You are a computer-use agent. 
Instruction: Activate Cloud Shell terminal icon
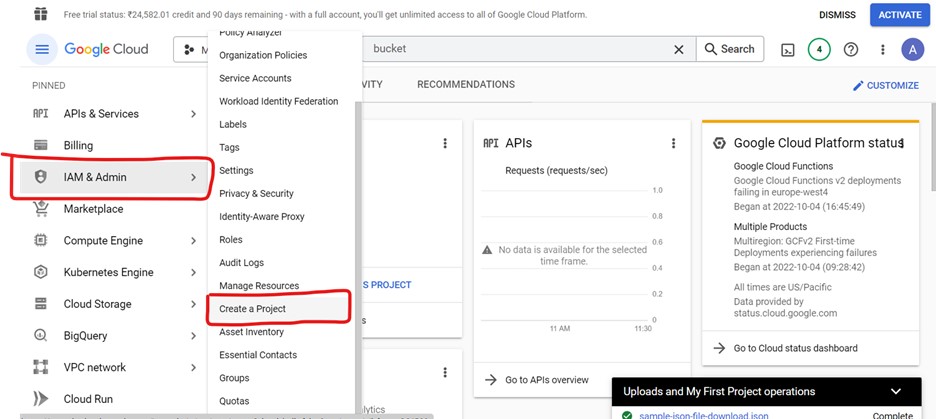pyautogui.click(x=788, y=49)
